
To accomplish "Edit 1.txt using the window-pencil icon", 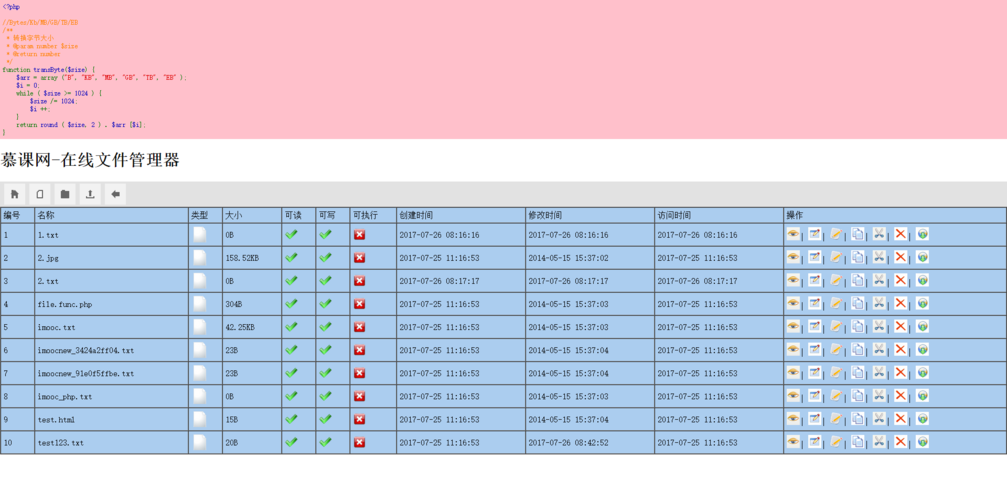I will tap(814, 234).
